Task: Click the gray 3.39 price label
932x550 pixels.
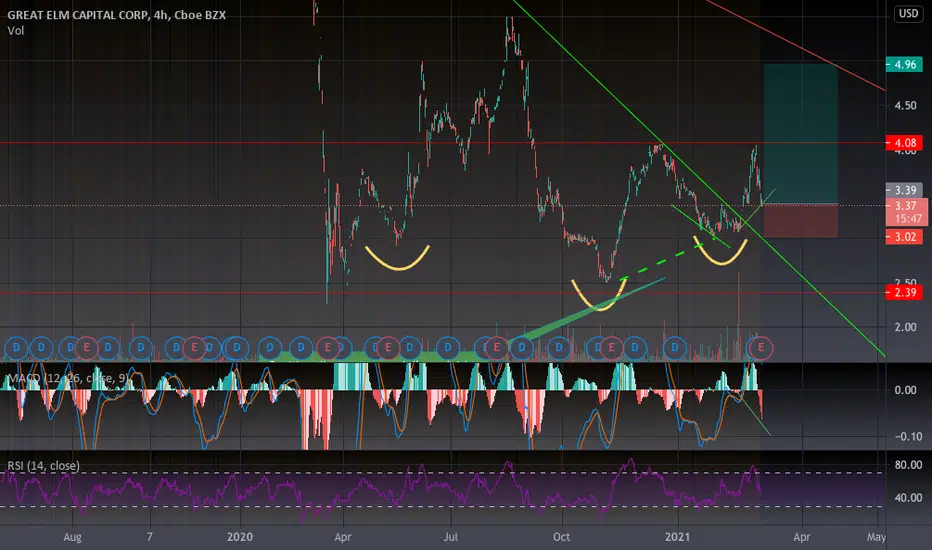Action: [x=904, y=190]
